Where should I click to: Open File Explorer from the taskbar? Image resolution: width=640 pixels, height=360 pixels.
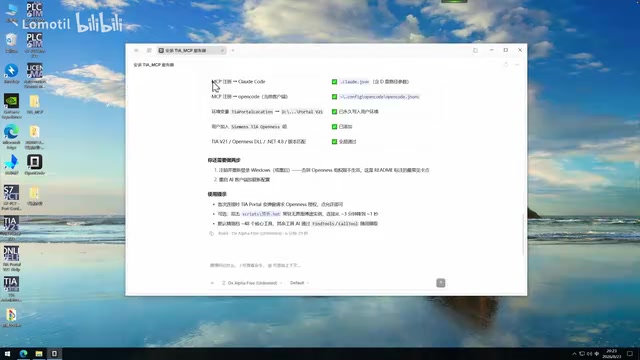(39, 353)
